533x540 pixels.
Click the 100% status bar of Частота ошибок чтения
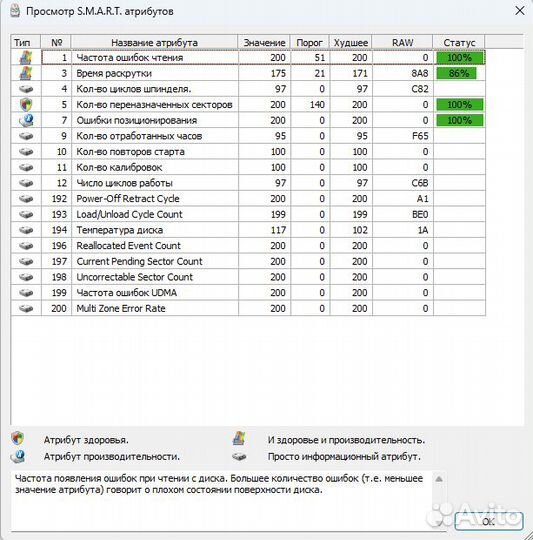[460, 58]
